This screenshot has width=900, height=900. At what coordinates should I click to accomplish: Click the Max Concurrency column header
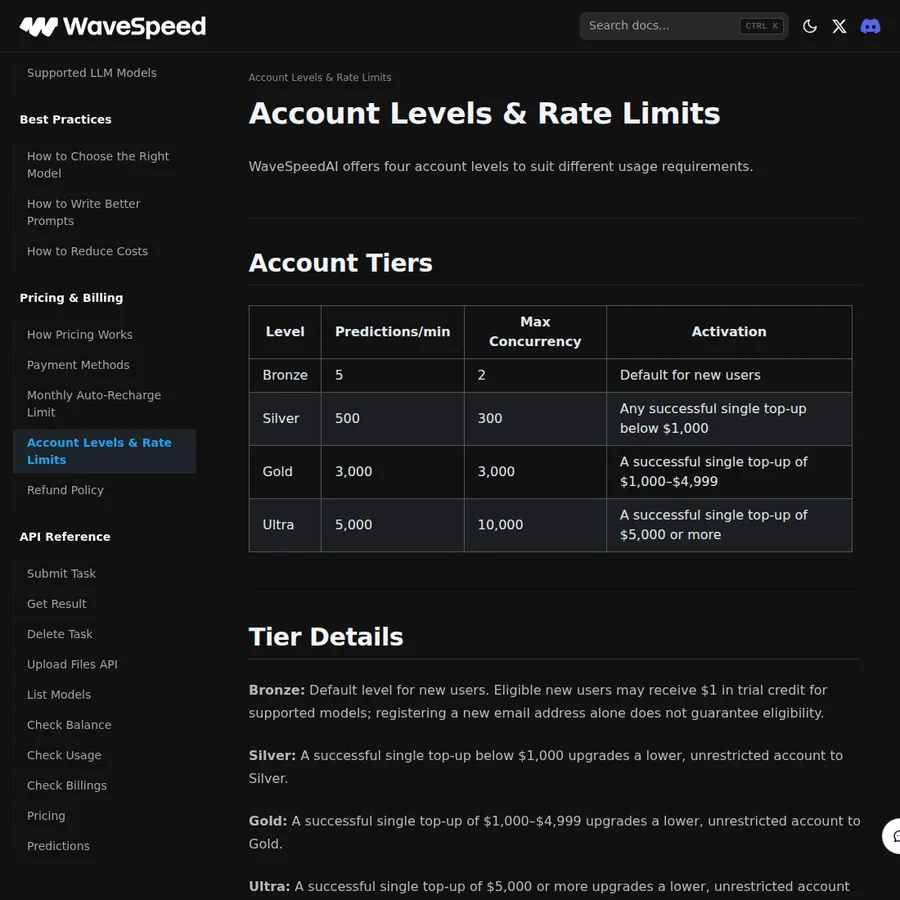click(535, 332)
